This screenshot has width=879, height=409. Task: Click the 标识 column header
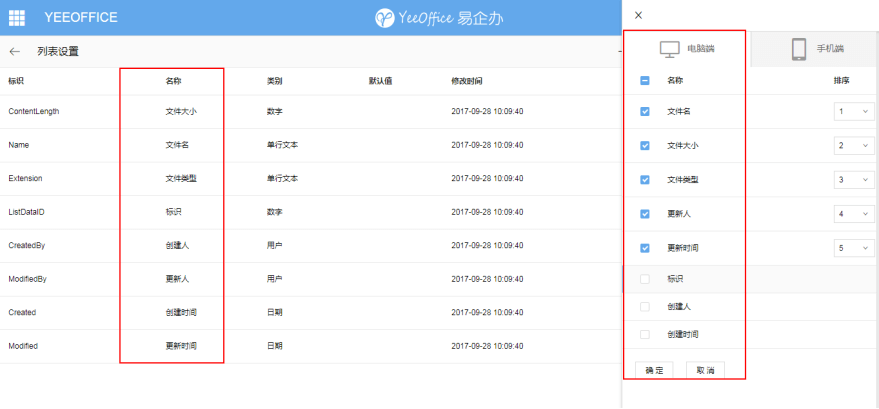pyautogui.click(x=16, y=81)
